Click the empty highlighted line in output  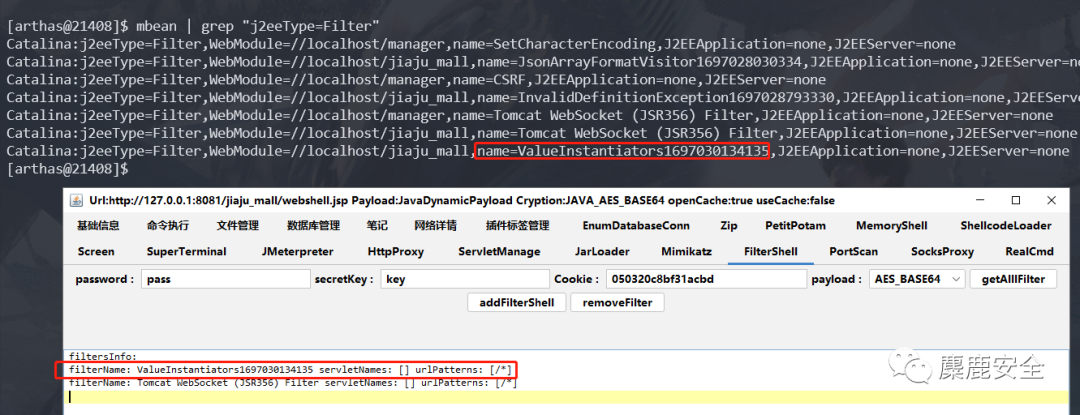click(565, 396)
